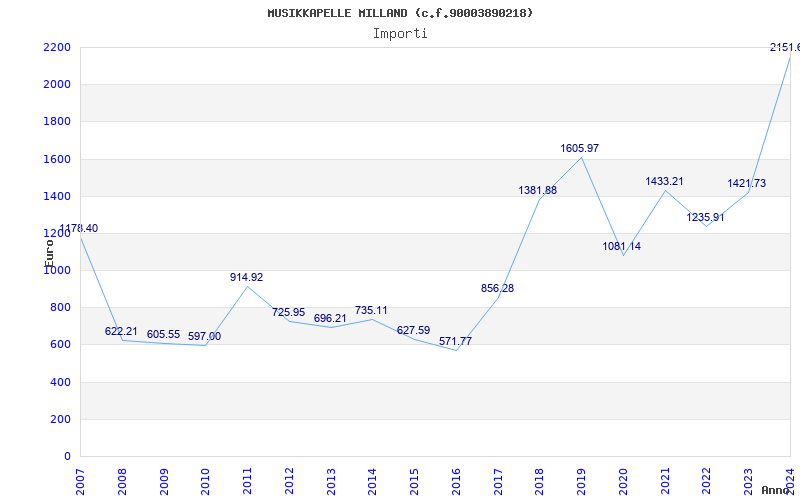Select the 622.21 data label
This screenshot has height=500, width=800.
click(x=121, y=332)
